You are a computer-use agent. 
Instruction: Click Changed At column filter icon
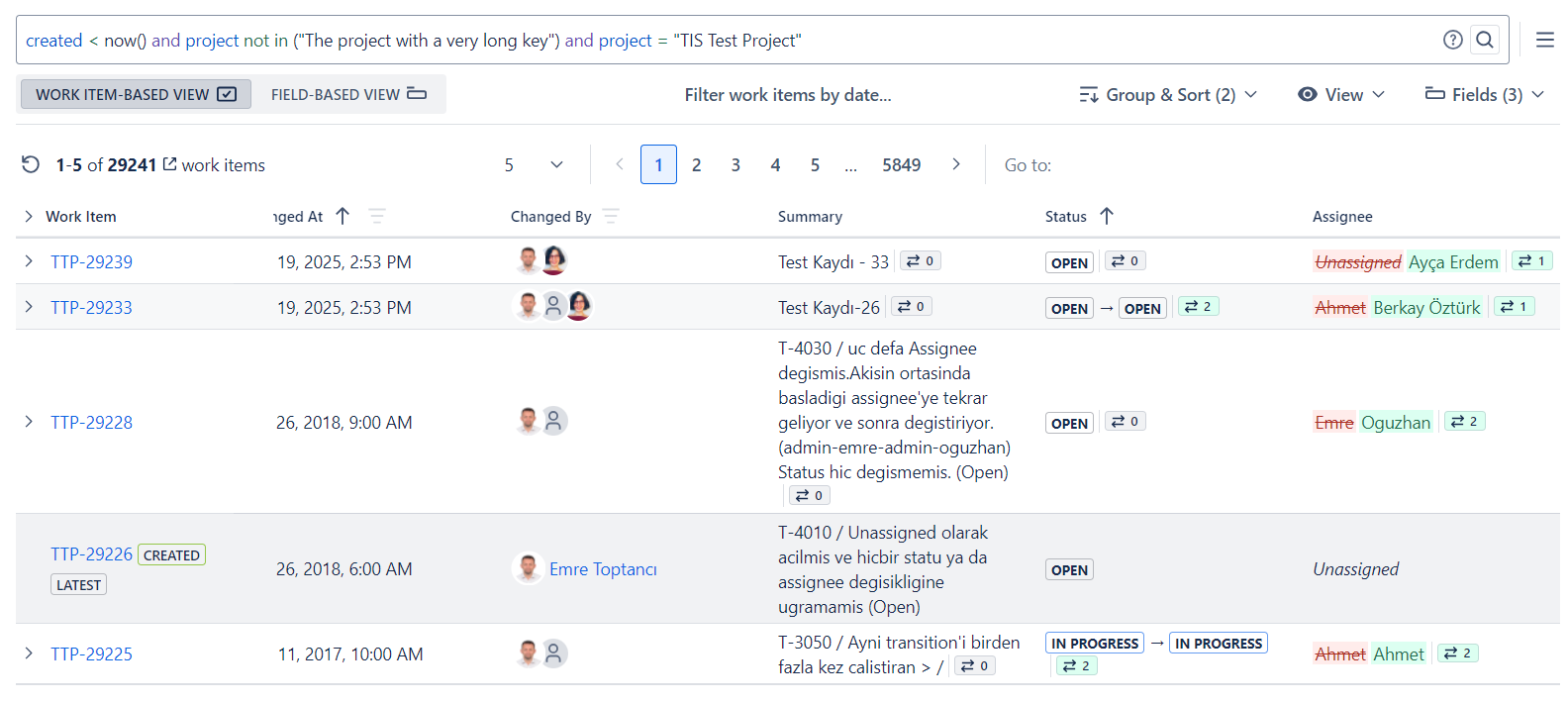pyautogui.click(x=376, y=216)
